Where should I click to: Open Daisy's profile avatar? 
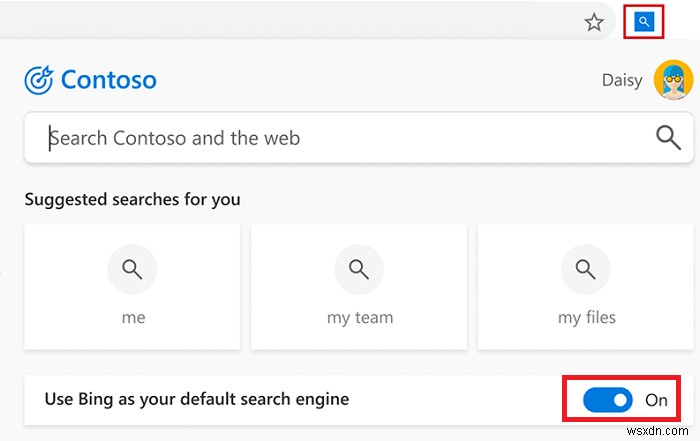pos(673,80)
